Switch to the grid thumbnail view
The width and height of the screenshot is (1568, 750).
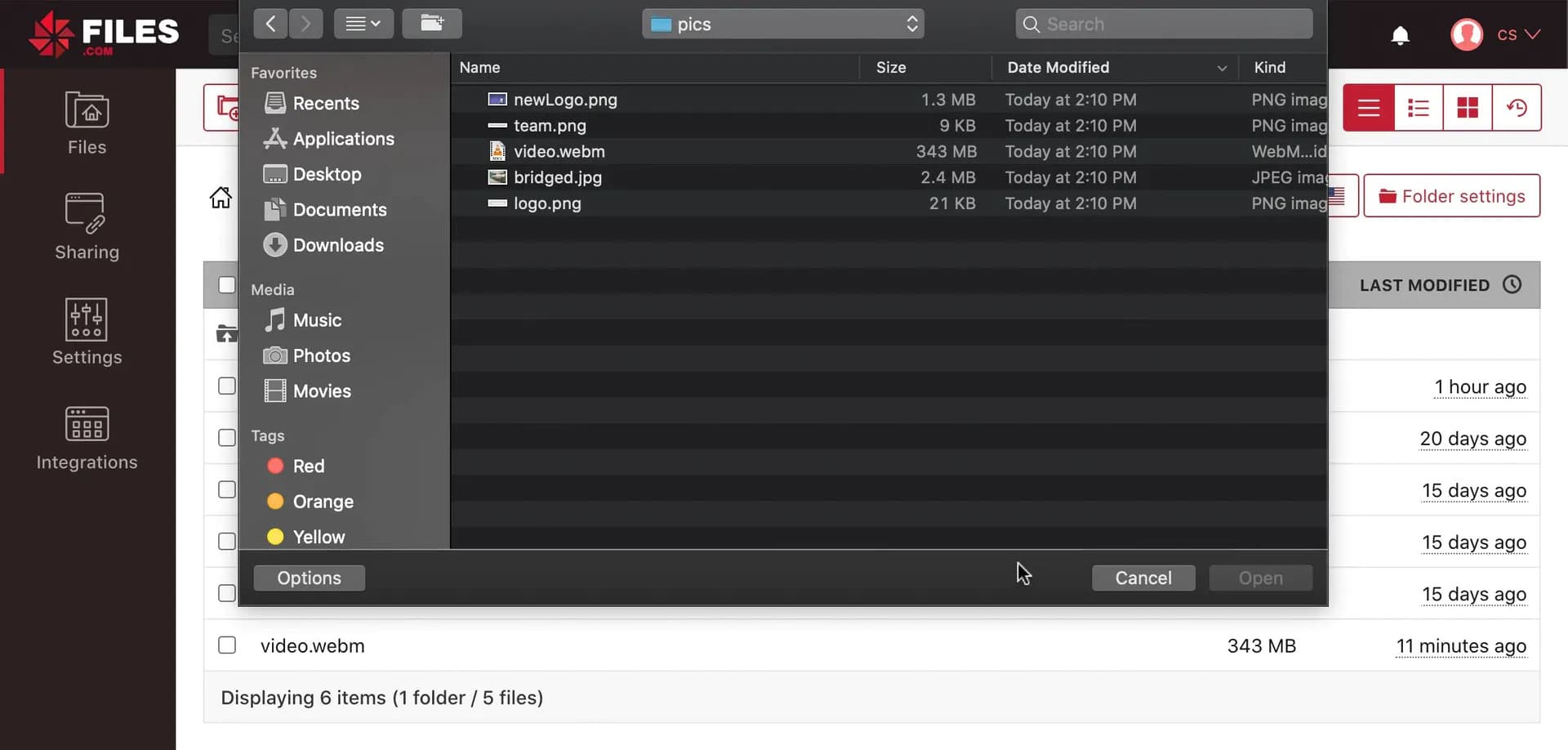point(1467,108)
